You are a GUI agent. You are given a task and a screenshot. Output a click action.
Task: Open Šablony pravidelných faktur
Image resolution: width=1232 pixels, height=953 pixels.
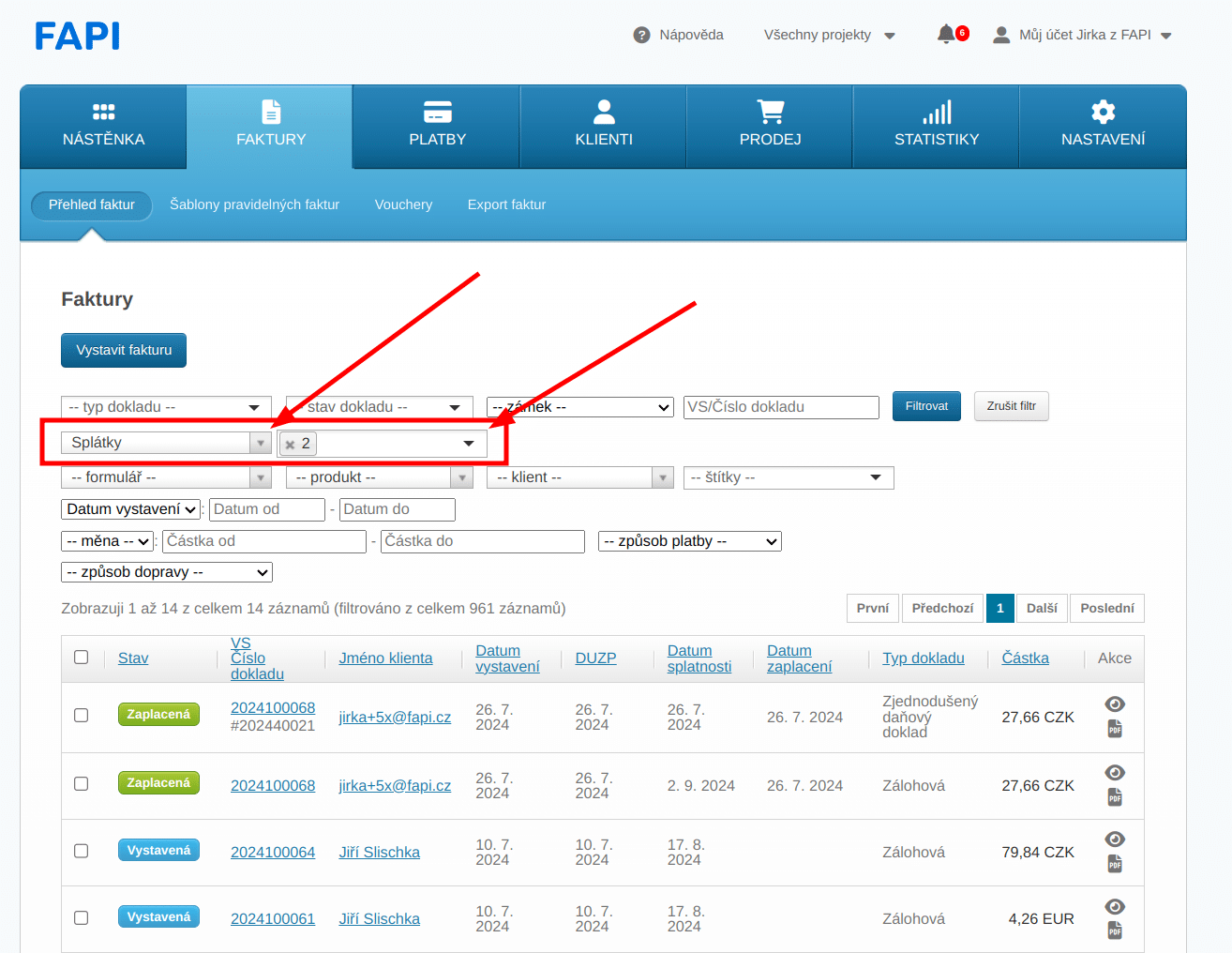(x=254, y=204)
